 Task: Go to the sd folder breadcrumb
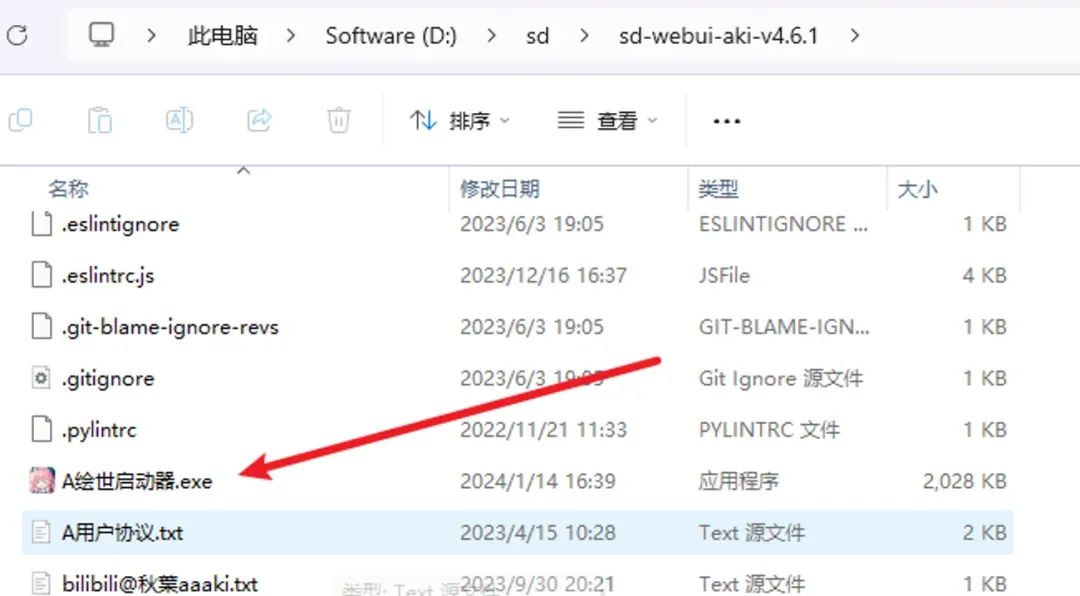[537, 36]
